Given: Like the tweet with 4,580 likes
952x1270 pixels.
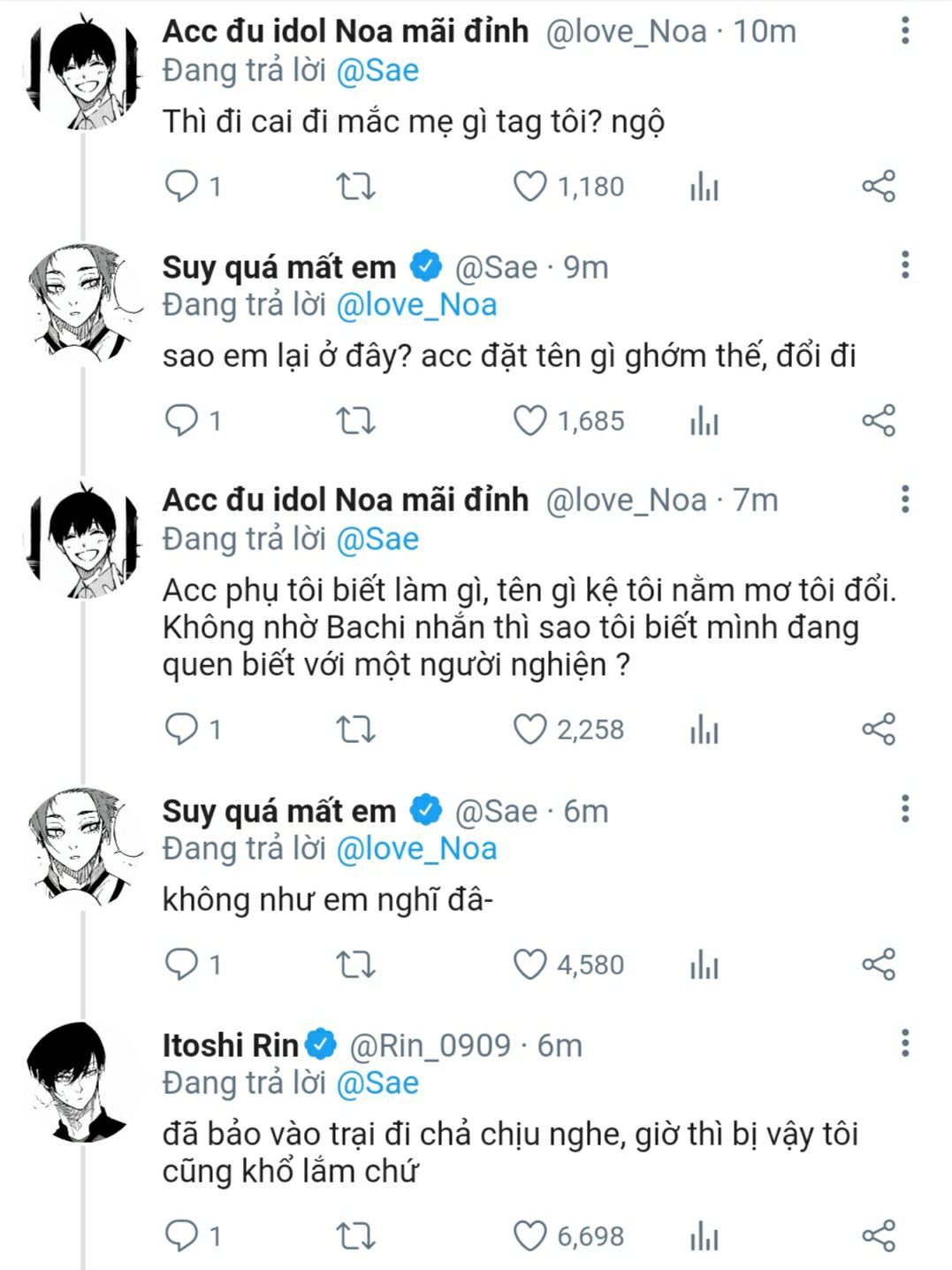Looking at the screenshot, I should [x=530, y=964].
